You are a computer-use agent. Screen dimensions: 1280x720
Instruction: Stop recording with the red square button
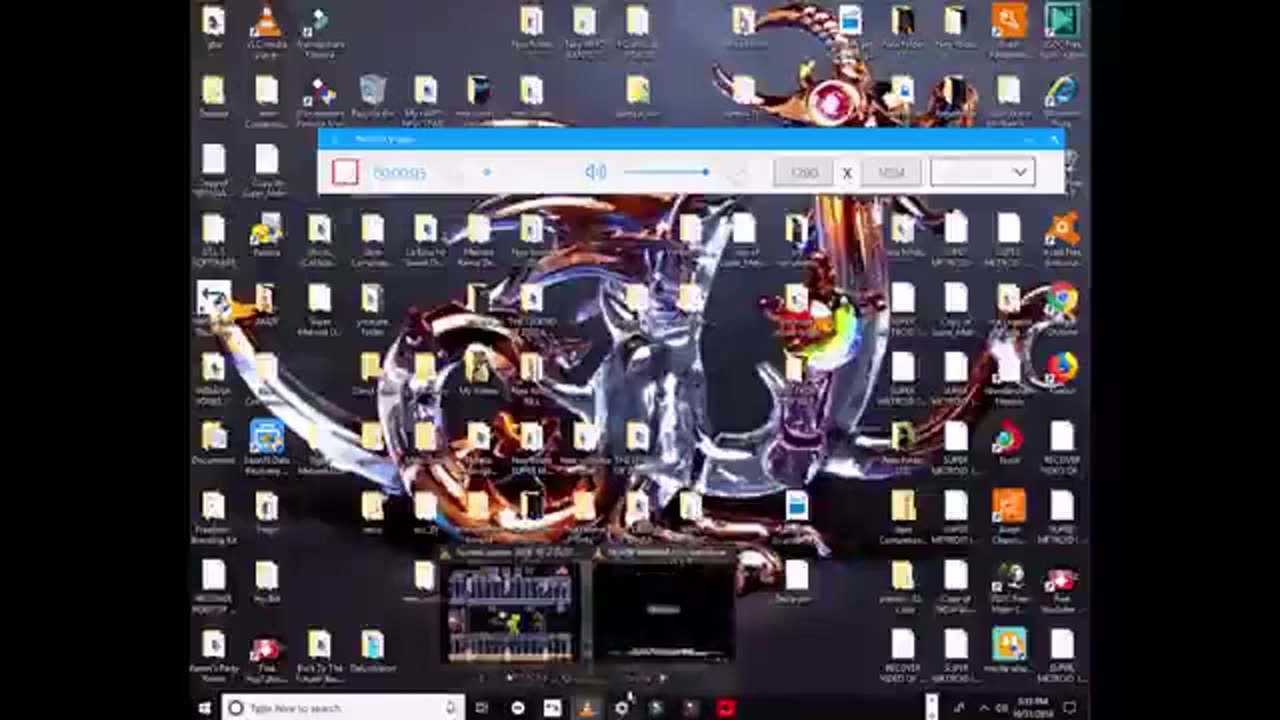tap(345, 172)
